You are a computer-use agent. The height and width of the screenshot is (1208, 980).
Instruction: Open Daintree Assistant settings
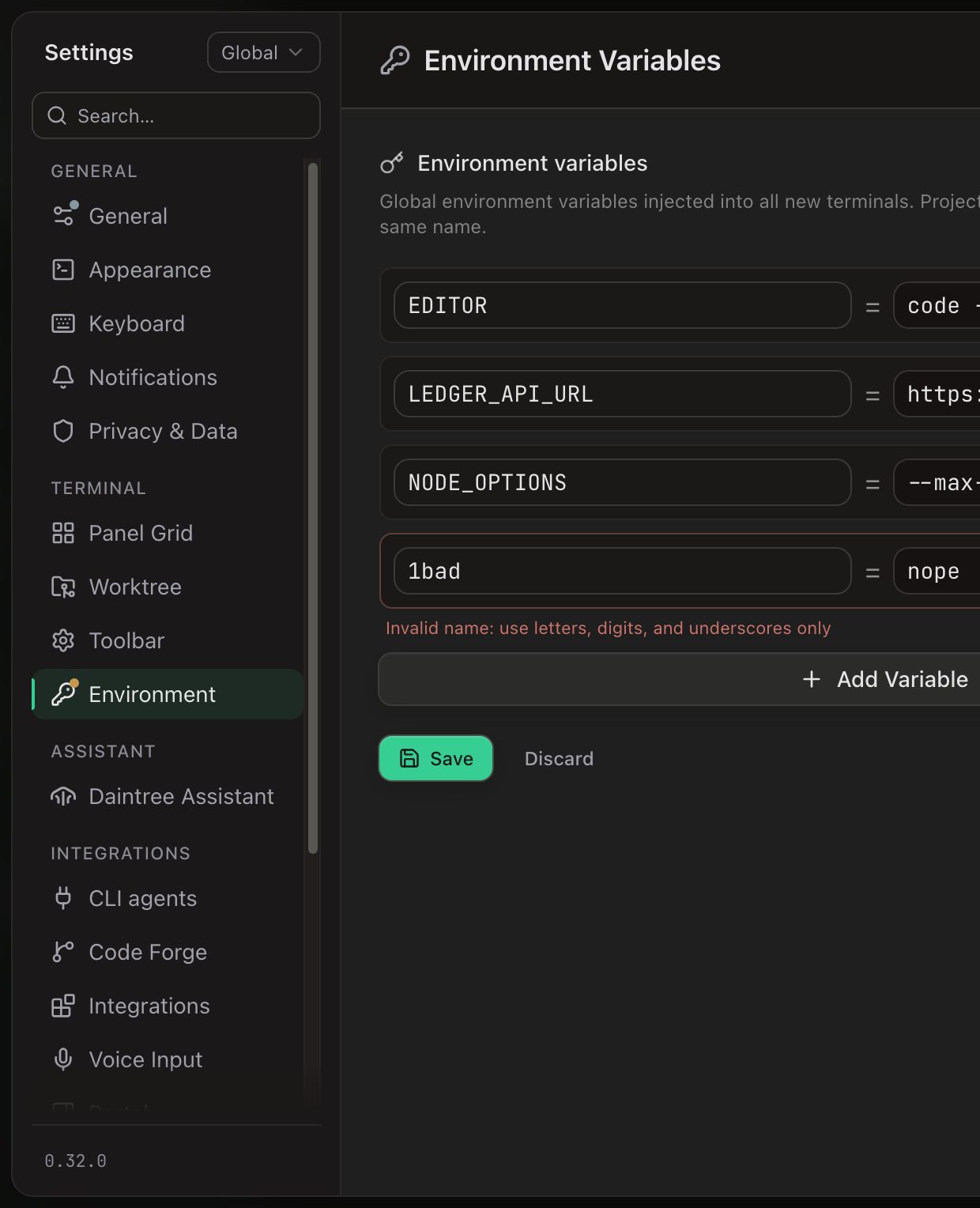[x=168, y=796]
